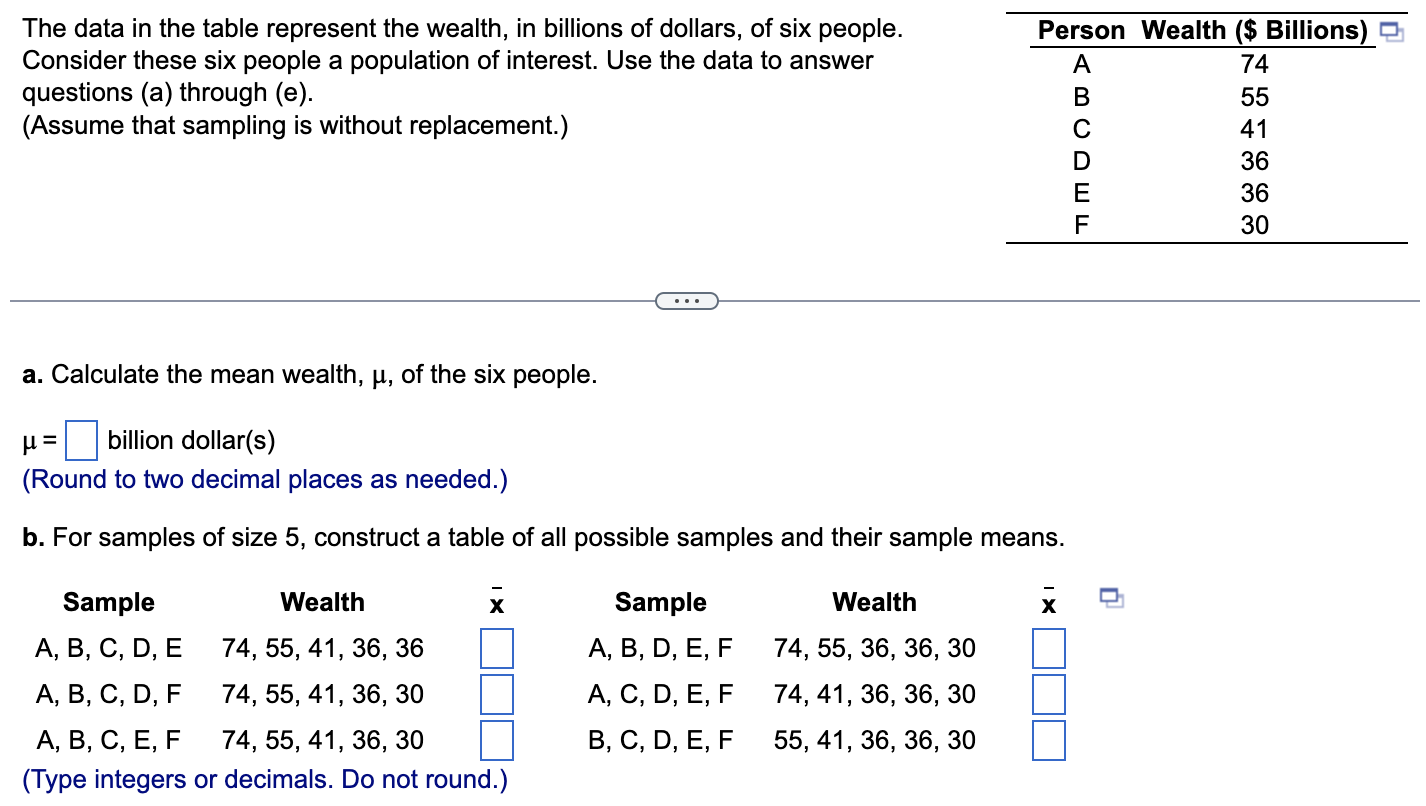Click the answer box for sample A, B, D, E, F

1048,648
